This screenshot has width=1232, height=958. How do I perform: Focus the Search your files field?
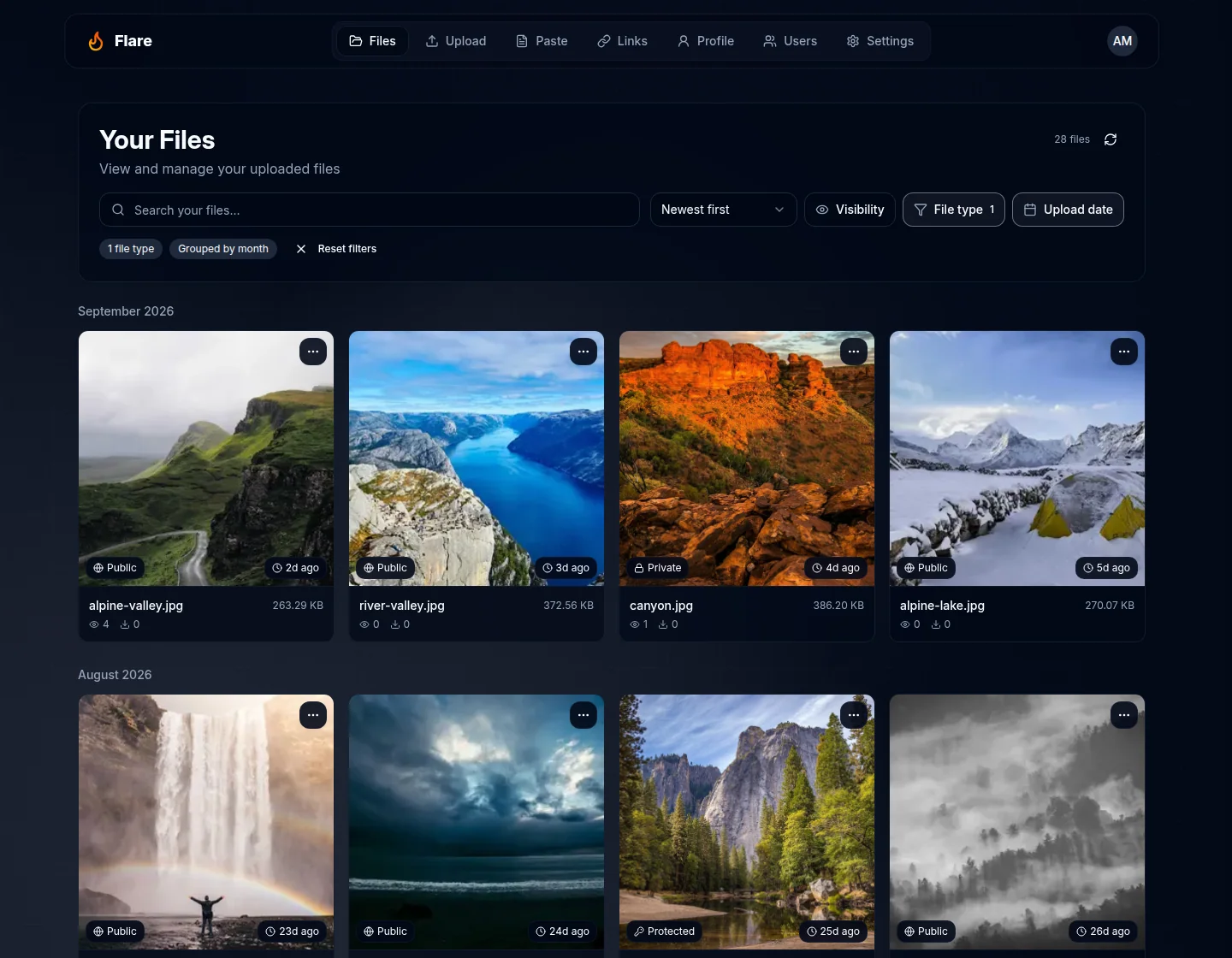(370, 210)
